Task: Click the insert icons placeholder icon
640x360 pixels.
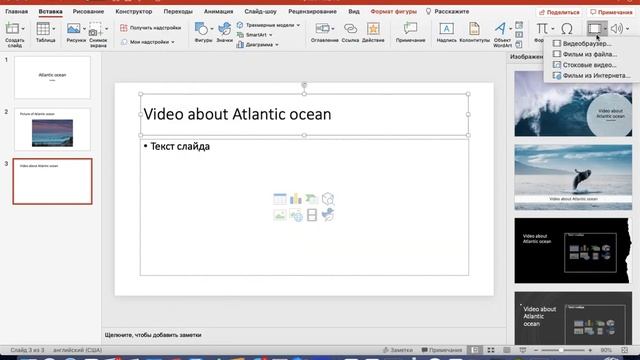Action: click(x=328, y=215)
